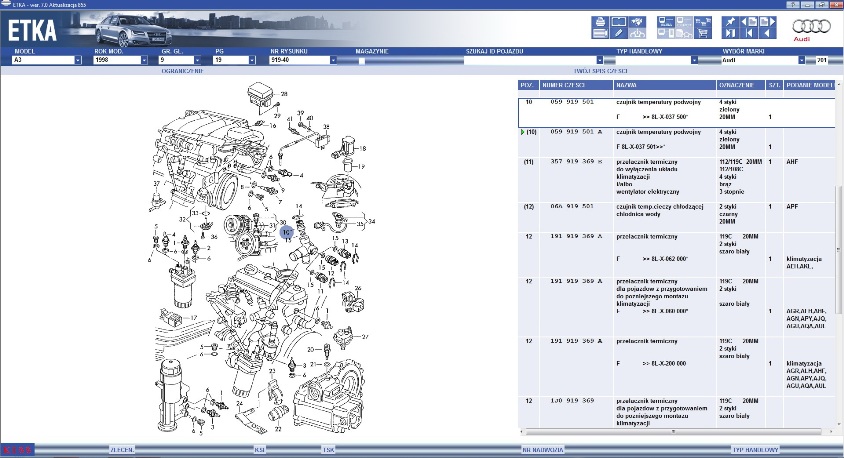Click the red icon in the bottom-left corner
The image size is (844, 458).
[x=17, y=450]
